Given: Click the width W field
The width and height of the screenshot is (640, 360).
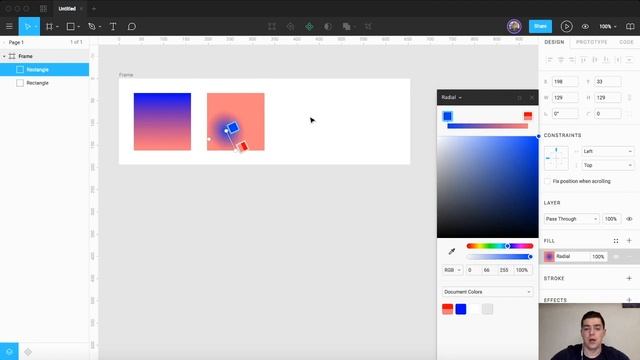Looking at the screenshot, I should pyautogui.click(x=565, y=98).
